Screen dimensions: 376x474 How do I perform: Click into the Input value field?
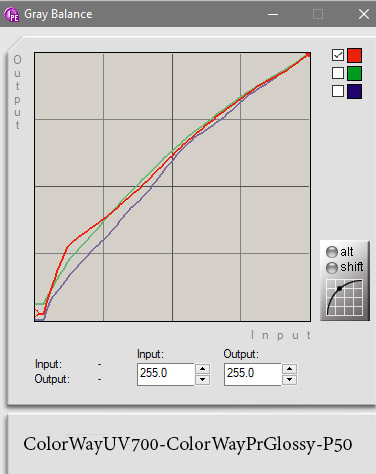166,374
